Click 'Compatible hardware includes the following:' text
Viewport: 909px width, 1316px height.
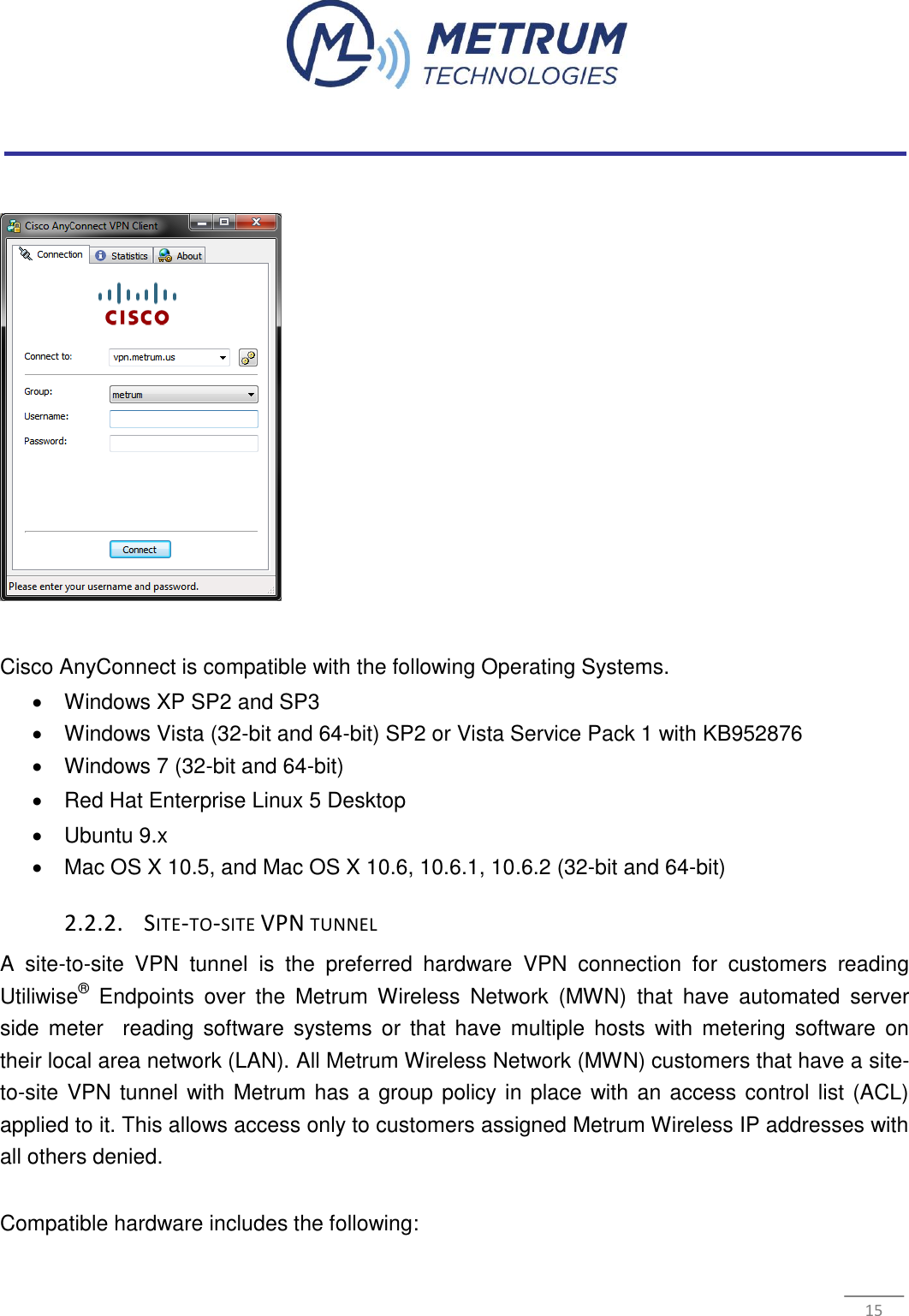click(210, 1224)
